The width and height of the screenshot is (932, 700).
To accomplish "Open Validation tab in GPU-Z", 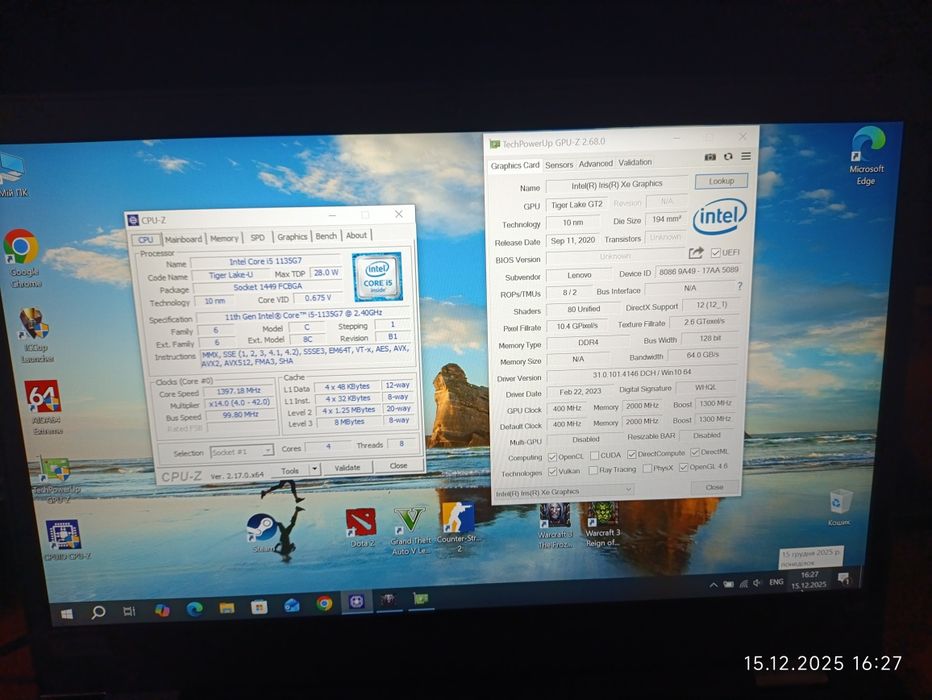I will (635, 162).
